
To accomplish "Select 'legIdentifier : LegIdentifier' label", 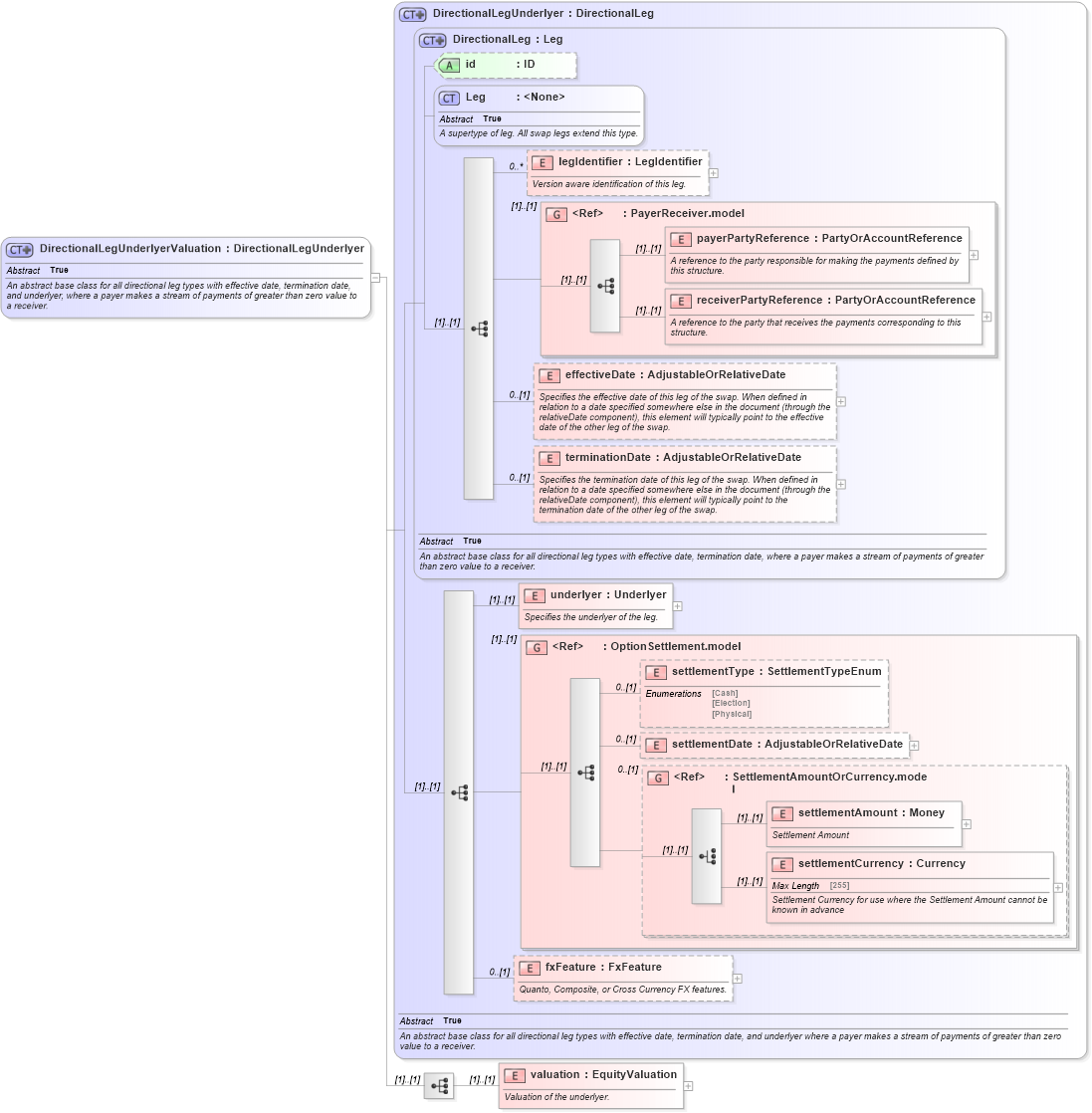I will coord(630,162).
